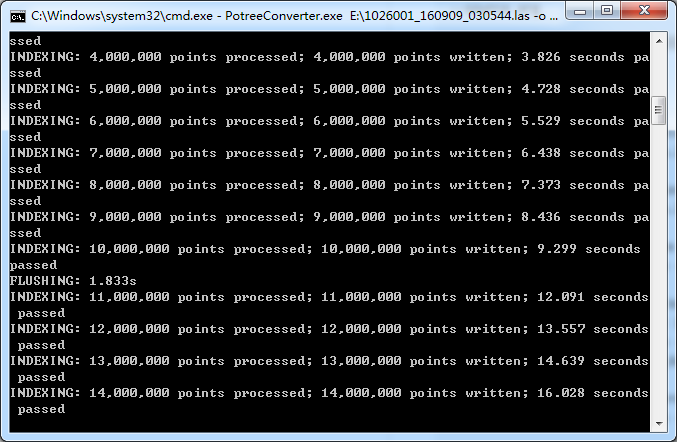Close the cmd.exe window
The height and width of the screenshot is (442, 677).
[x=644, y=11]
